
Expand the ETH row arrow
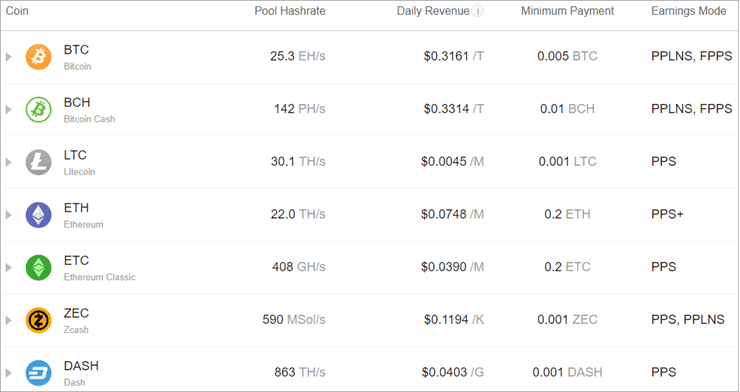(8, 215)
